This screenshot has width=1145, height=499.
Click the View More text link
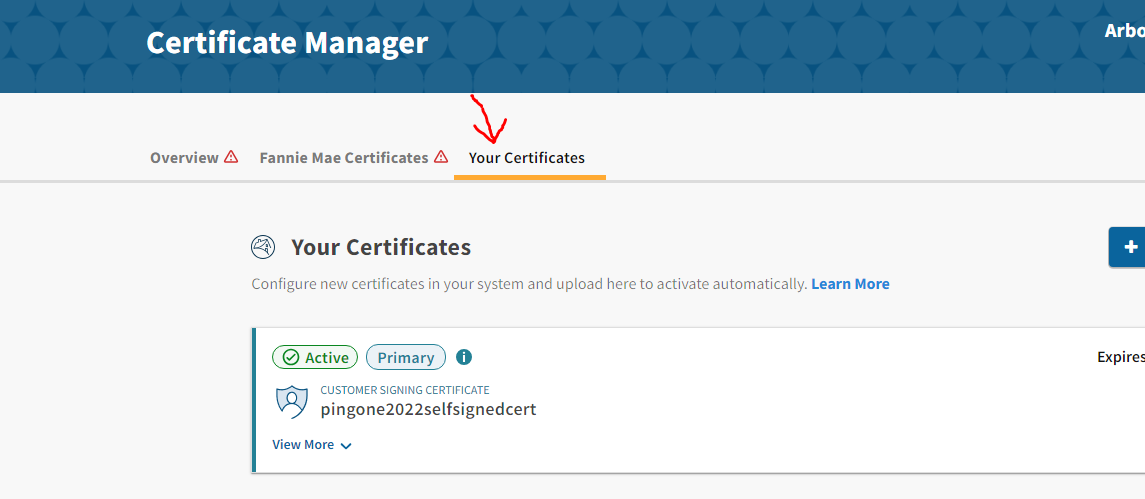click(303, 445)
